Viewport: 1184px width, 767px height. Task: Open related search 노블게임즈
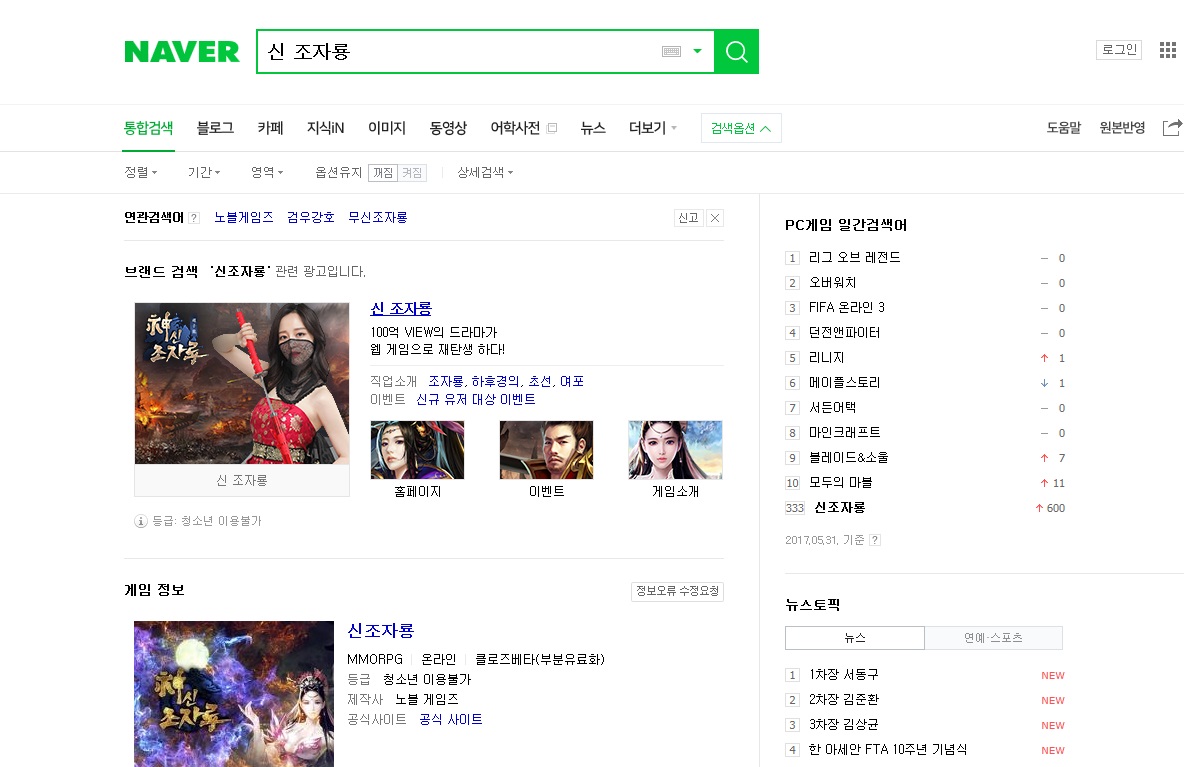click(243, 217)
